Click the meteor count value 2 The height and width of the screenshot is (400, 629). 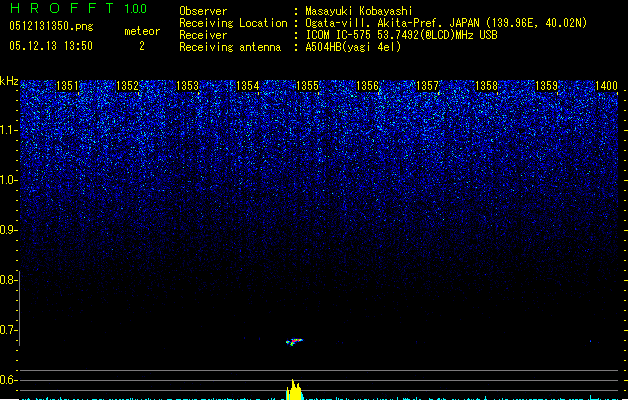[142, 46]
